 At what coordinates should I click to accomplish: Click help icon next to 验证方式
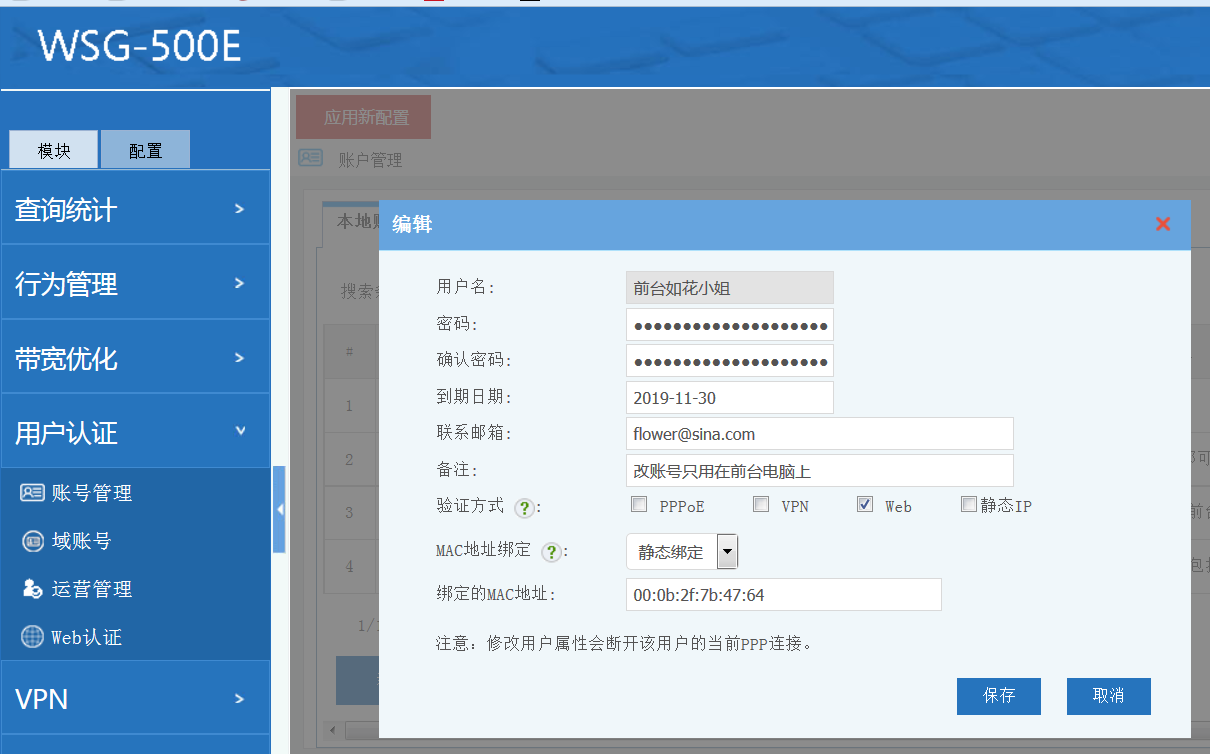[x=523, y=508]
